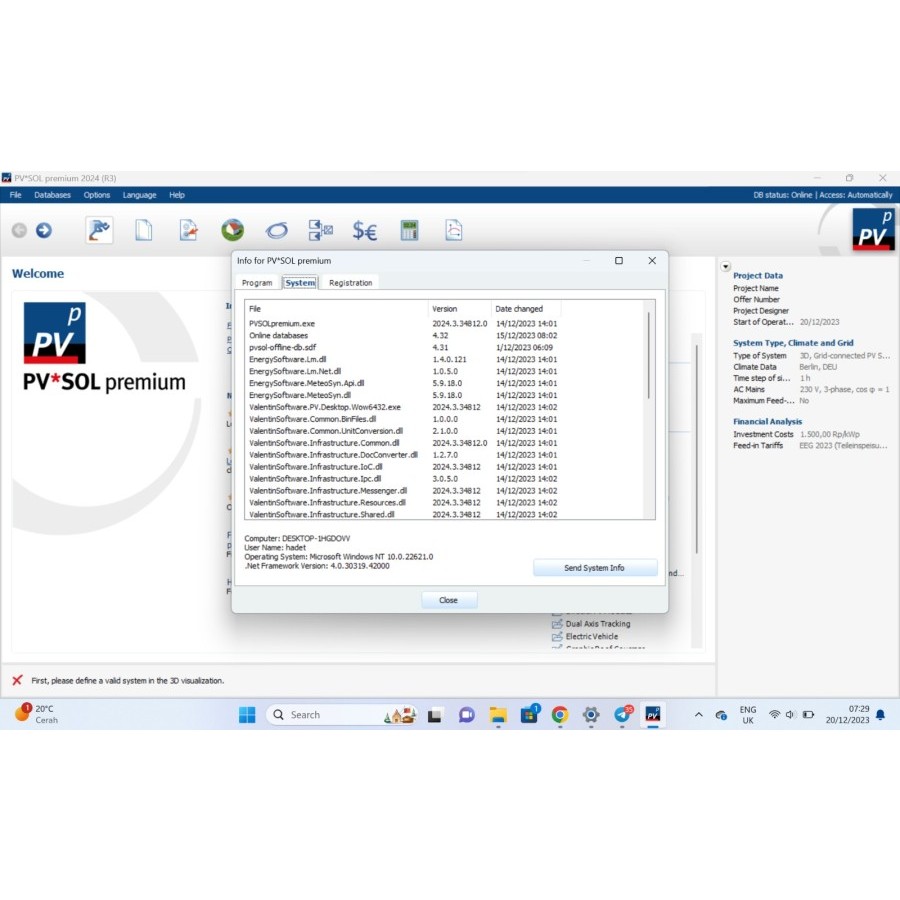The image size is (900, 900).
Task: Click the red error X icon
Action: (17, 681)
